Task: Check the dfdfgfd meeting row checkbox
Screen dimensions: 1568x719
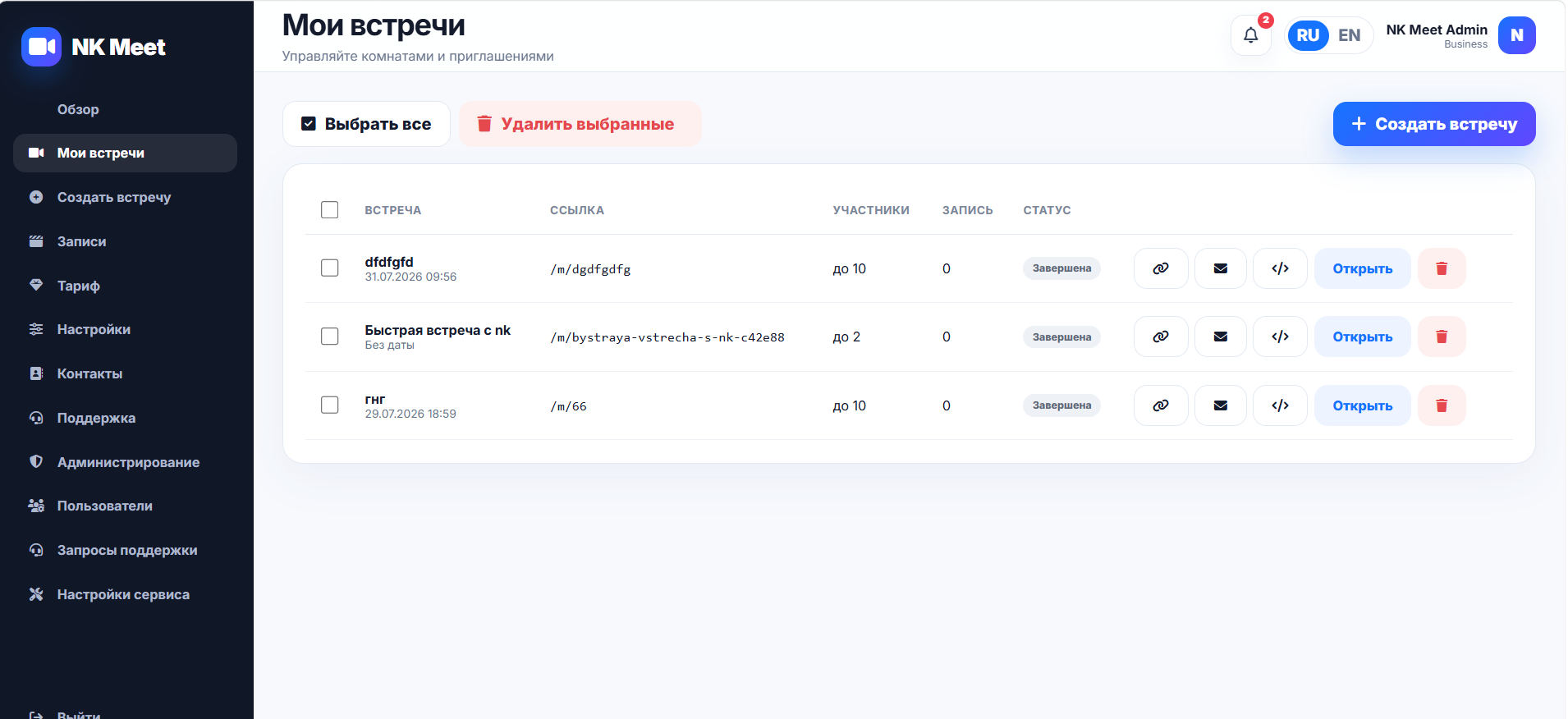Action: (x=330, y=268)
